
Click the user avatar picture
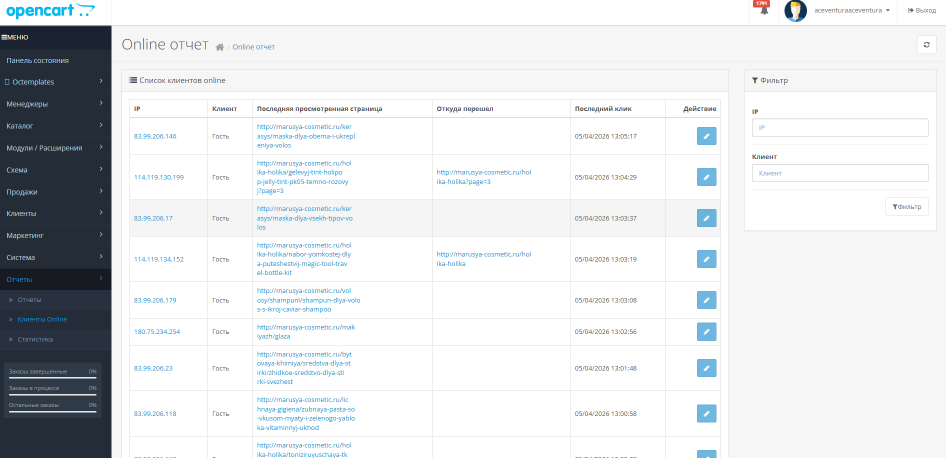(796, 11)
